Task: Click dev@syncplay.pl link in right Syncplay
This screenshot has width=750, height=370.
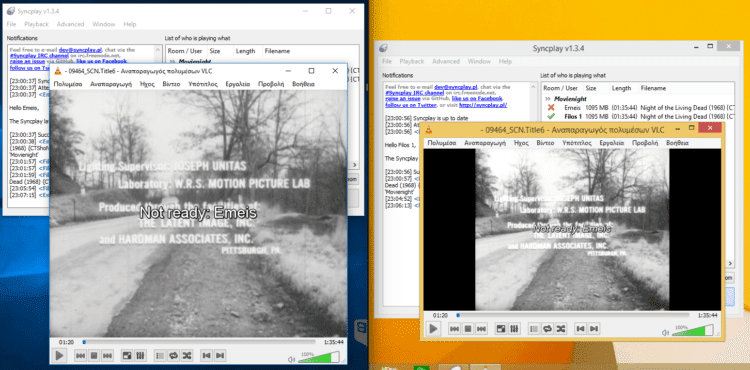Action: point(456,87)
